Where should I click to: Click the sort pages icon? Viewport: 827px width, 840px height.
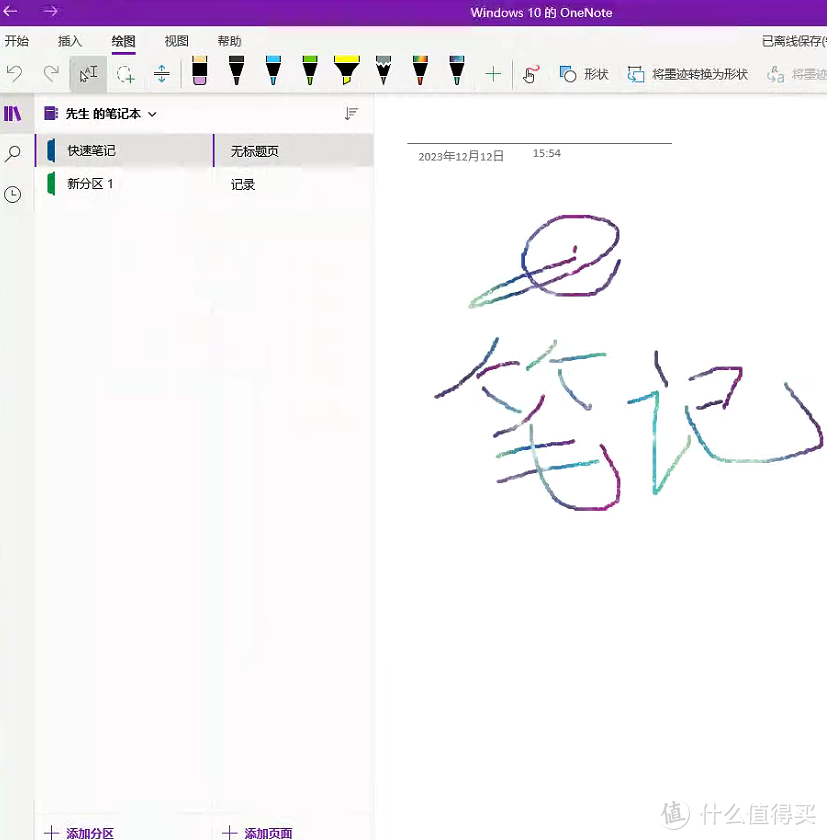point(351,114)
